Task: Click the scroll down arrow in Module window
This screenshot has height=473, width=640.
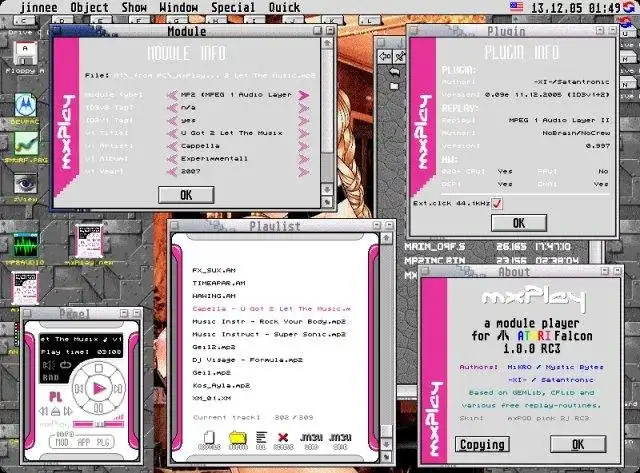Action: [327, 189]
